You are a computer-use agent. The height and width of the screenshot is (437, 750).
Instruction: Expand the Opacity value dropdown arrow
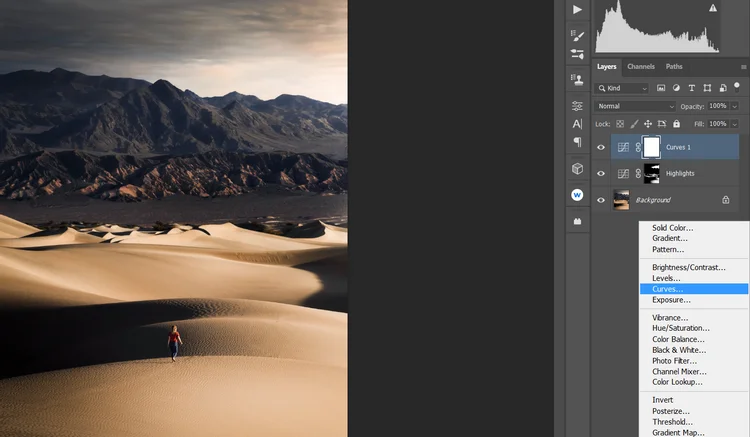click(734, 106)
